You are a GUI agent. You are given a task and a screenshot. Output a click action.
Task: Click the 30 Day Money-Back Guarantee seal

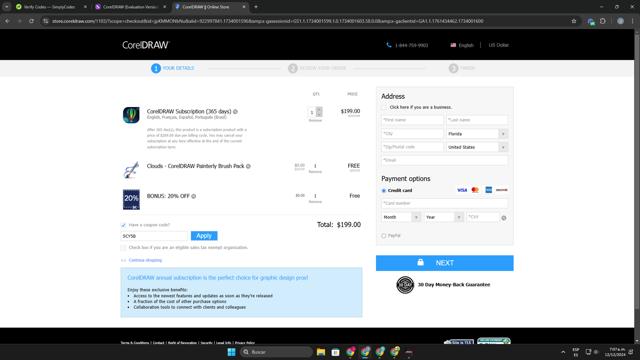coord(405,284)
